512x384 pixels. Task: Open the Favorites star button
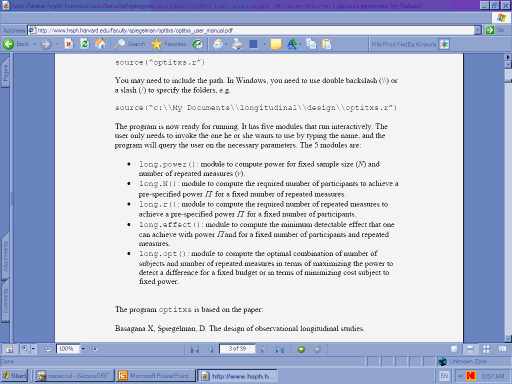pos(168,44)
